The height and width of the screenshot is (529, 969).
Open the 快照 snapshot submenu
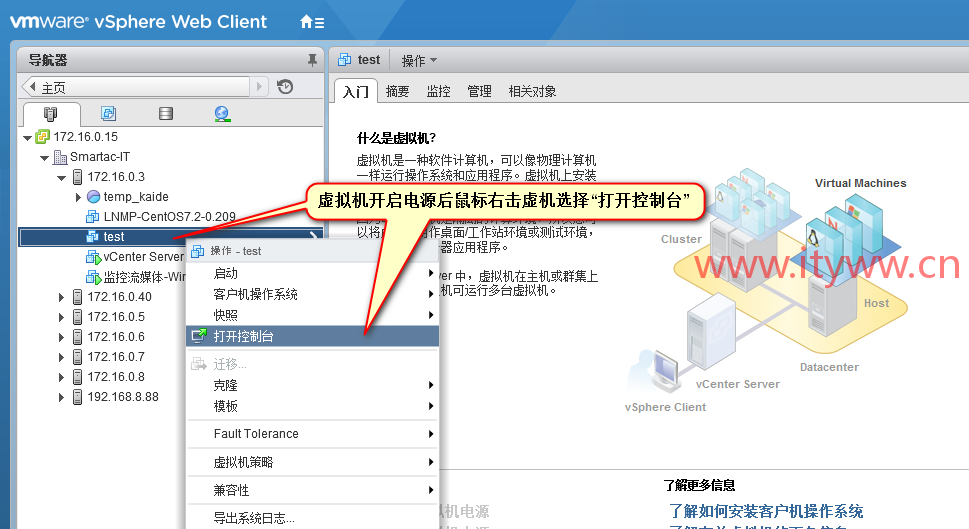point(313,315)
